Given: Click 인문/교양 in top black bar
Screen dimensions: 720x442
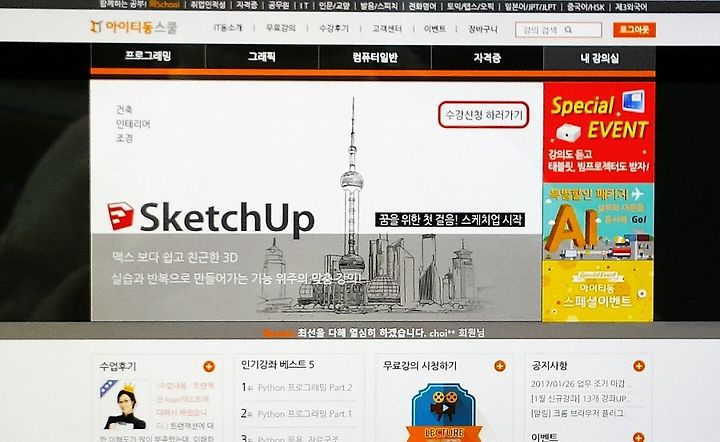Looking at the screenshot, I should (x=334, y=6).
